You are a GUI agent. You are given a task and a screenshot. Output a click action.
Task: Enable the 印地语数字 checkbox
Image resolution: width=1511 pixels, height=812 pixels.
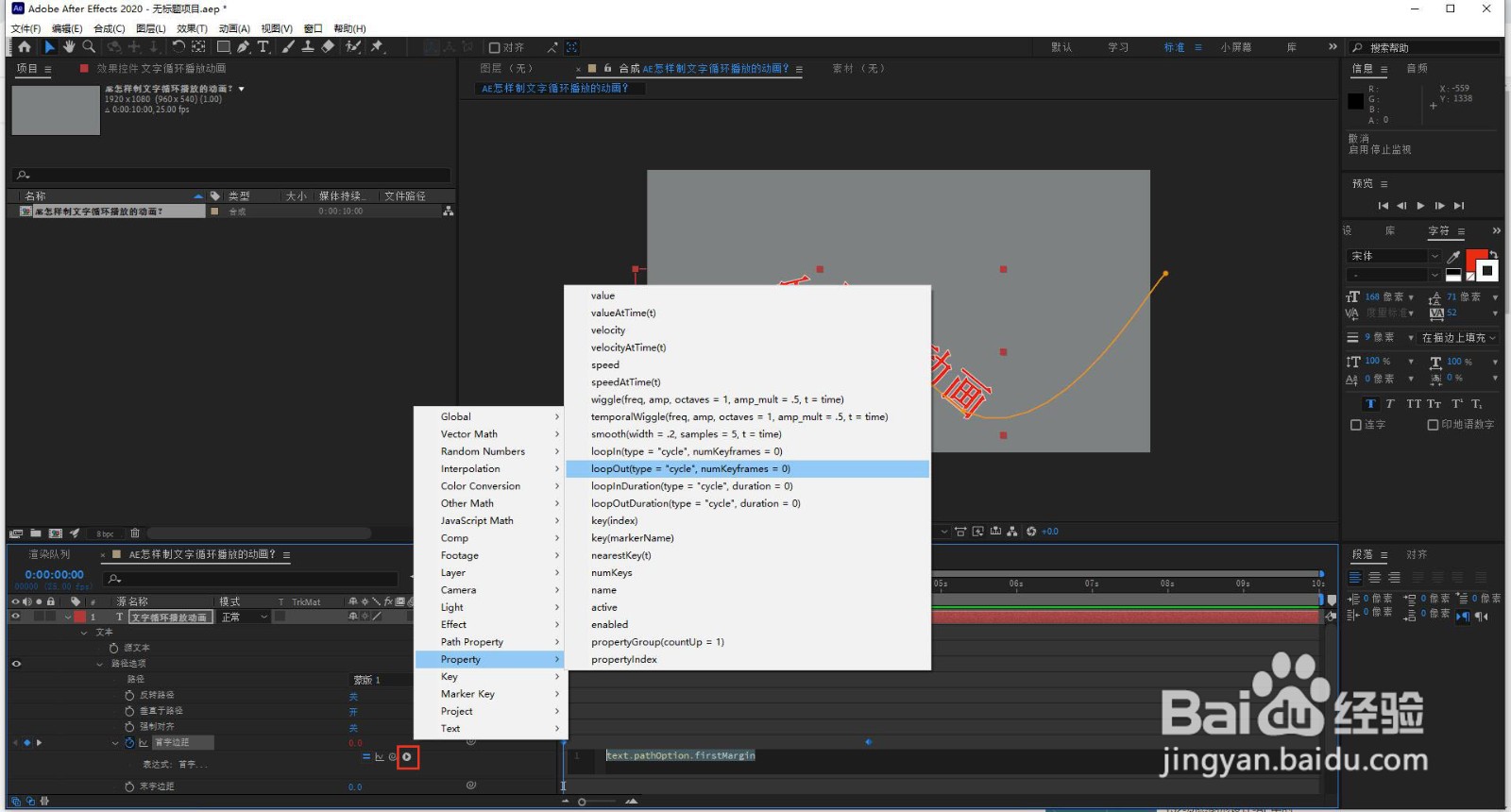click(1433, 425)
